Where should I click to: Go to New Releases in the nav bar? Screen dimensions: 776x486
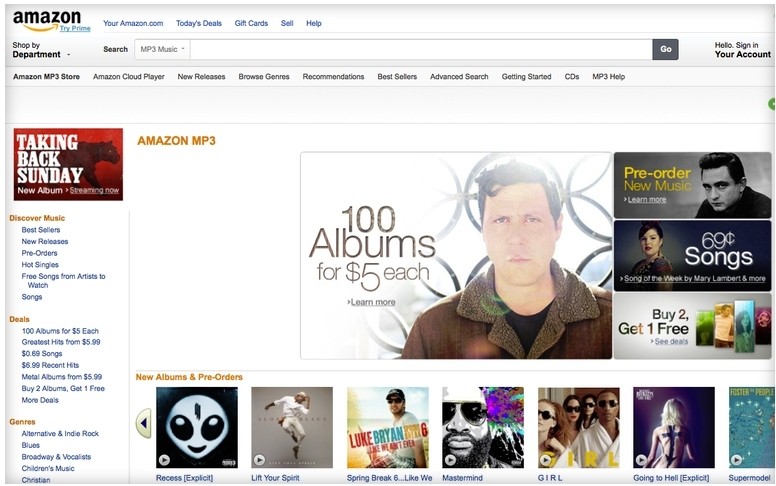point(201,77)
